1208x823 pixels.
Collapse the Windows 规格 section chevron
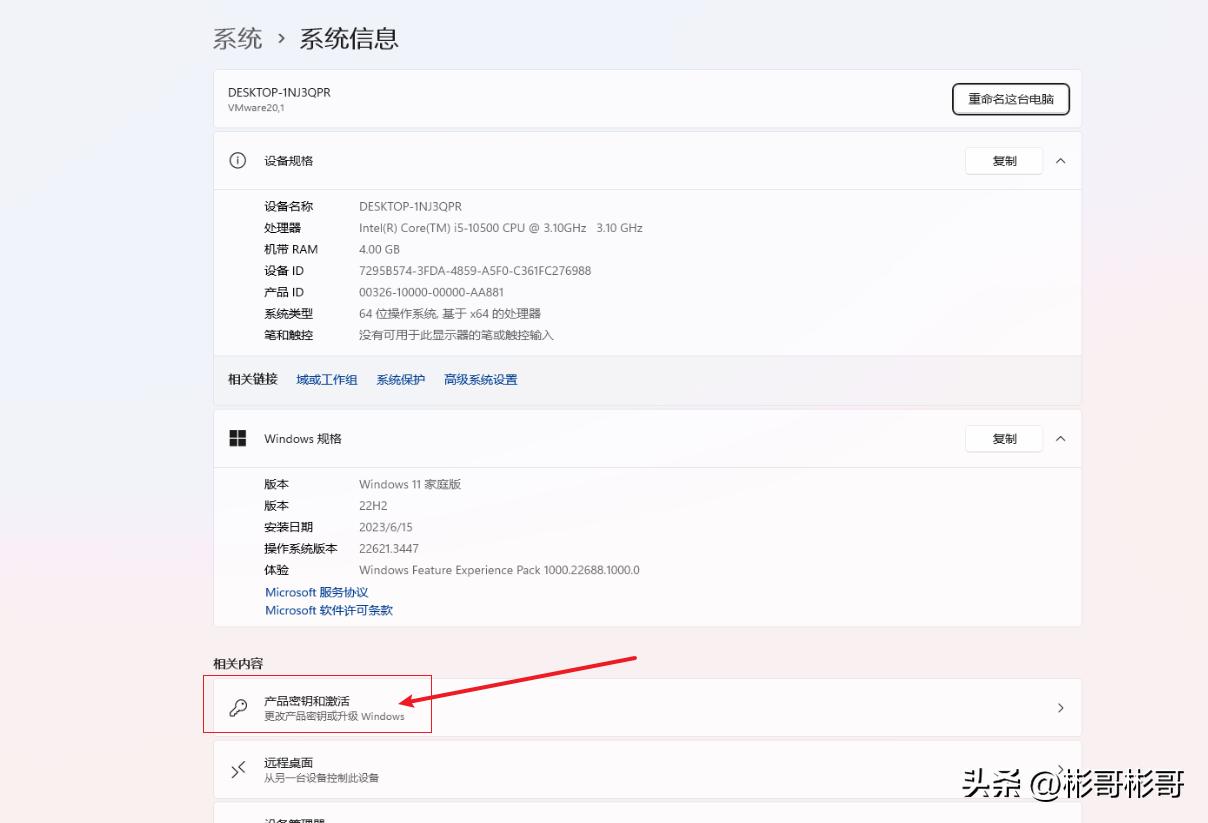[1061, 438]
